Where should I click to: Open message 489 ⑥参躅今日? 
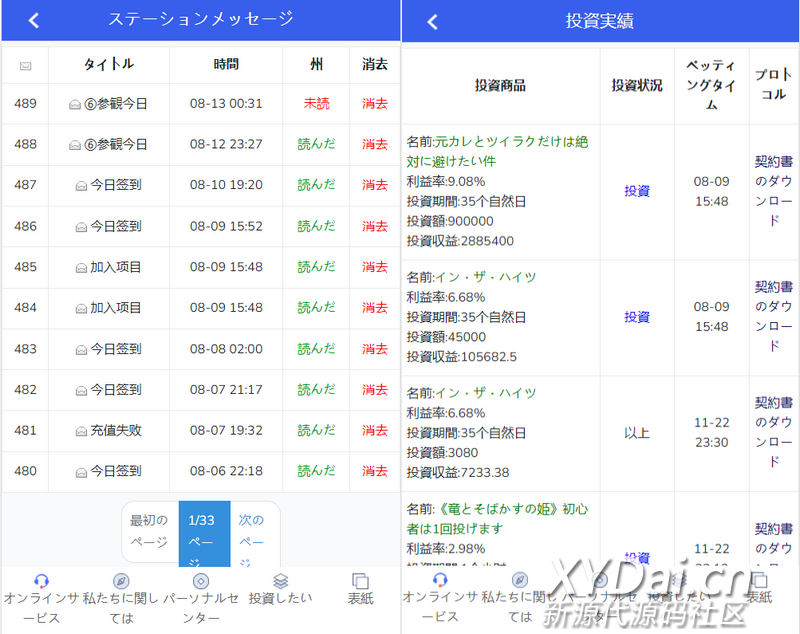click(x=108, y=104)
